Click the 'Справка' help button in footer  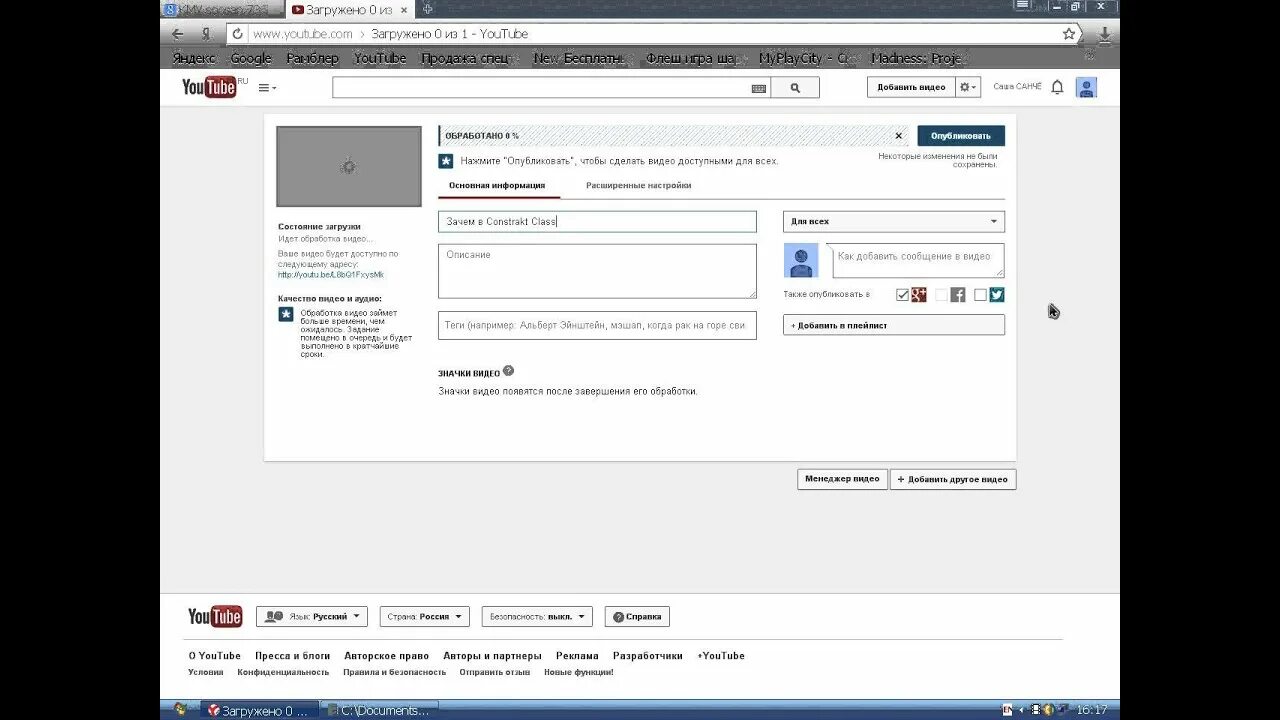tap(637, 617)
